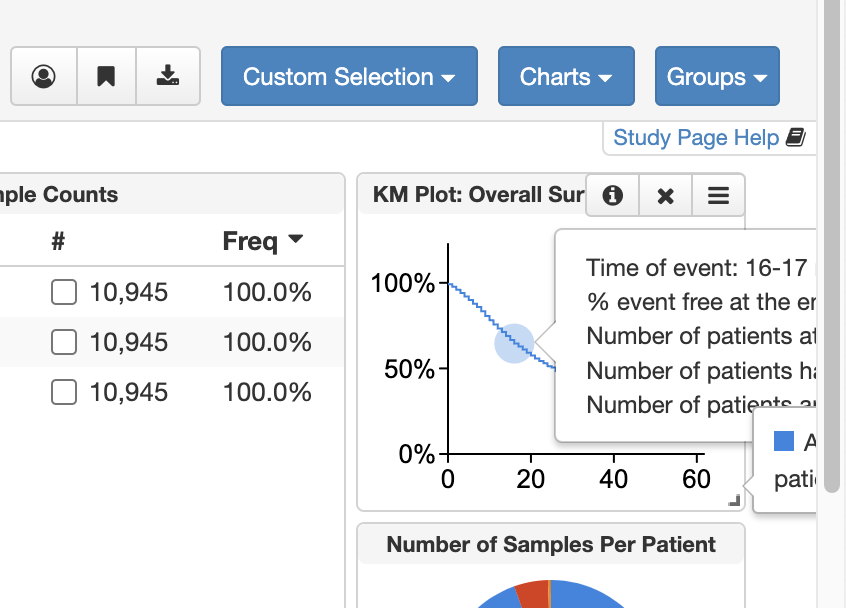Screen dimensions: 846x608
Task: Click the resize grip on the KM Plot
Action: click(733, 498)
